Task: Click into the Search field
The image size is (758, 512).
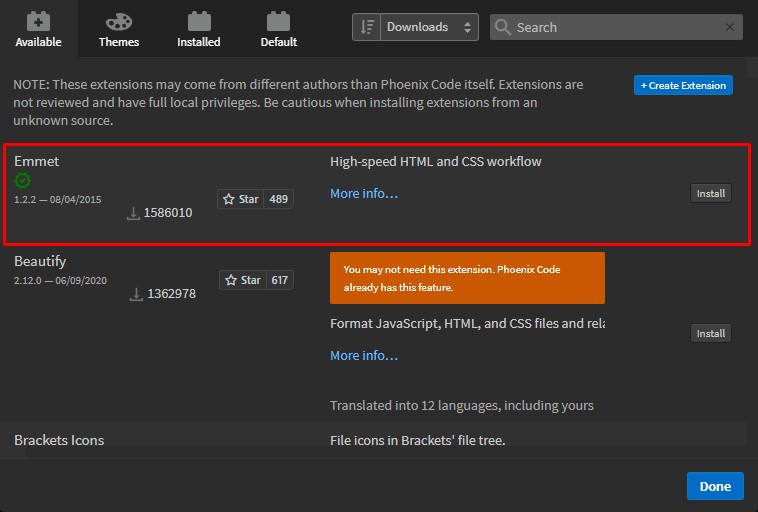Action: 616,27
